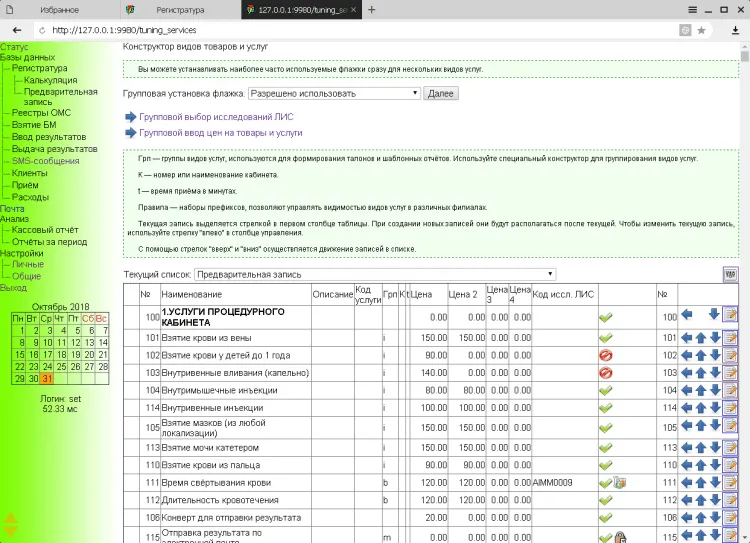Move row 102 down with blue arrow
The height and width of the screenshot is (543, 750).
click(715, 355)
